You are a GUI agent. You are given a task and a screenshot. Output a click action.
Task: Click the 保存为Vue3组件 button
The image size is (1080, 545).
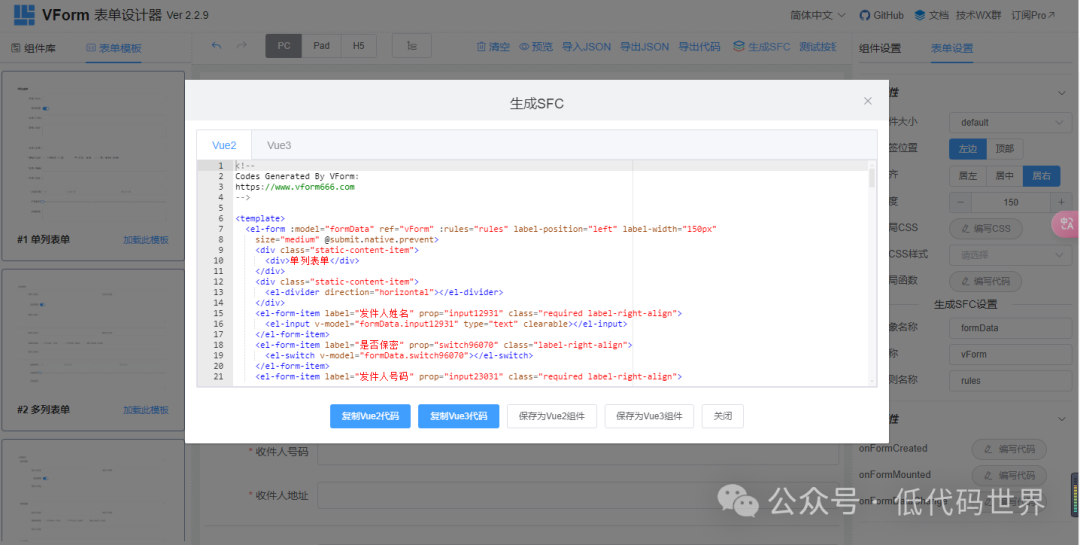(649, 416)
